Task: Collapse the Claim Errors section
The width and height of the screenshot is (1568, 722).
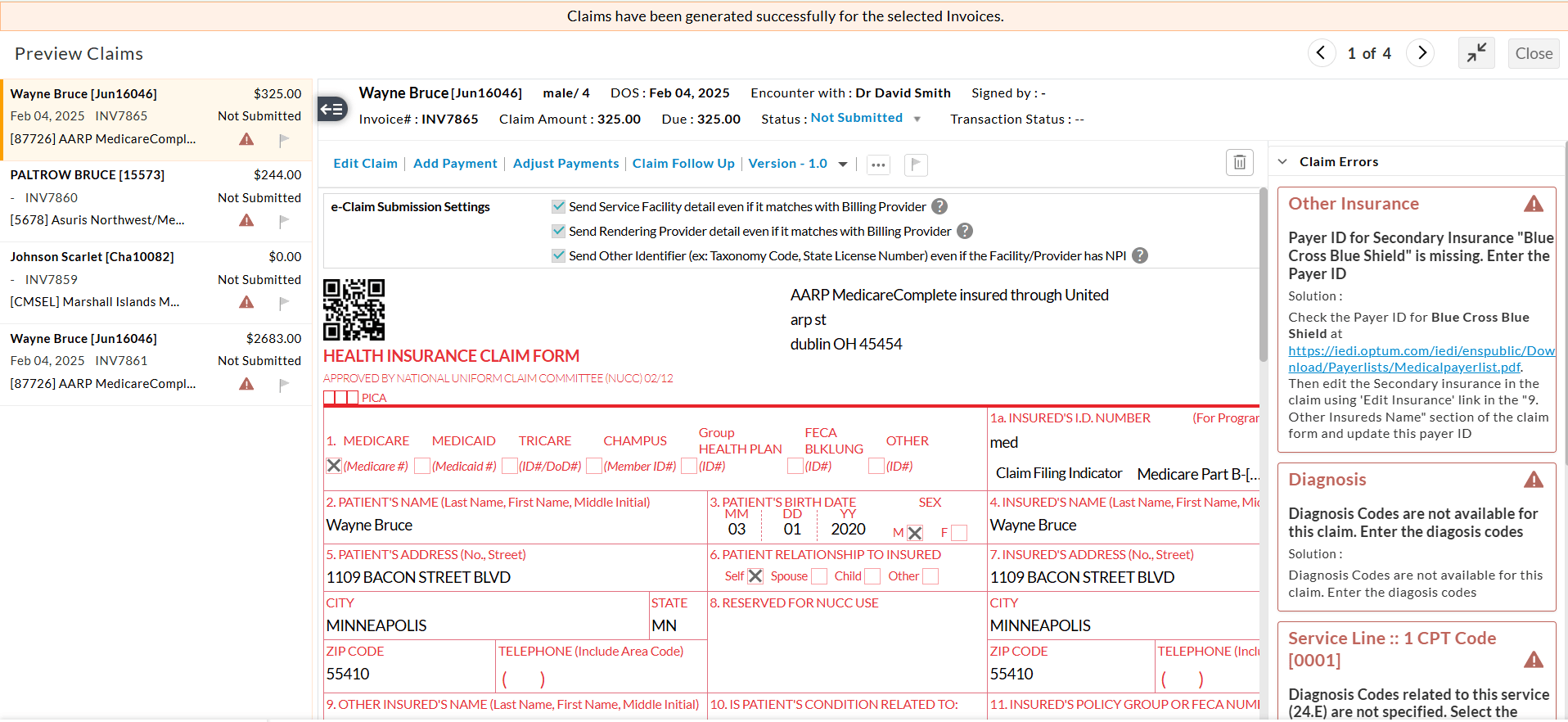Action: point(1282,162)
